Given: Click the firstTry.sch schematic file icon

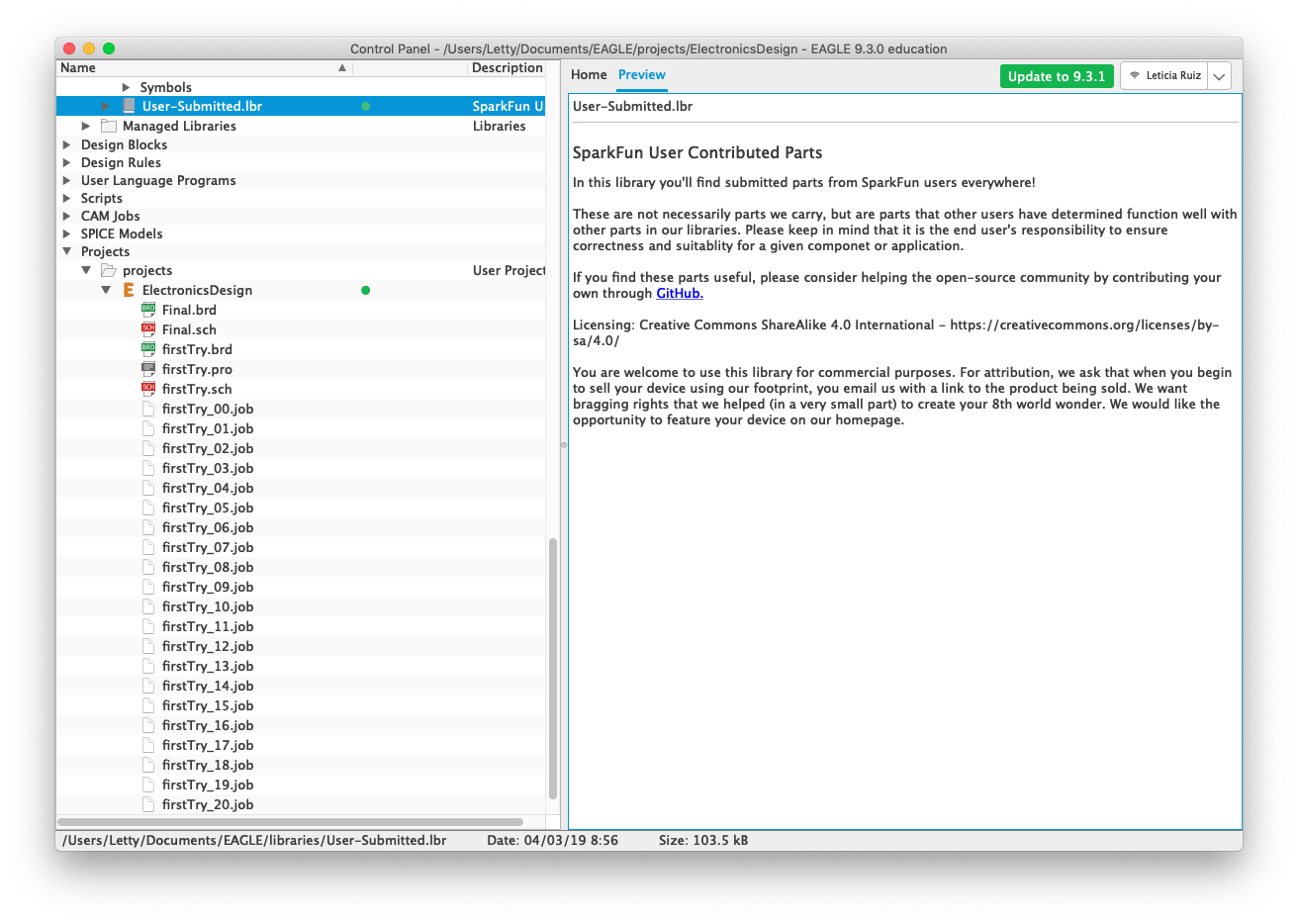Looking at the screenshot, I should tap(148, 389).
